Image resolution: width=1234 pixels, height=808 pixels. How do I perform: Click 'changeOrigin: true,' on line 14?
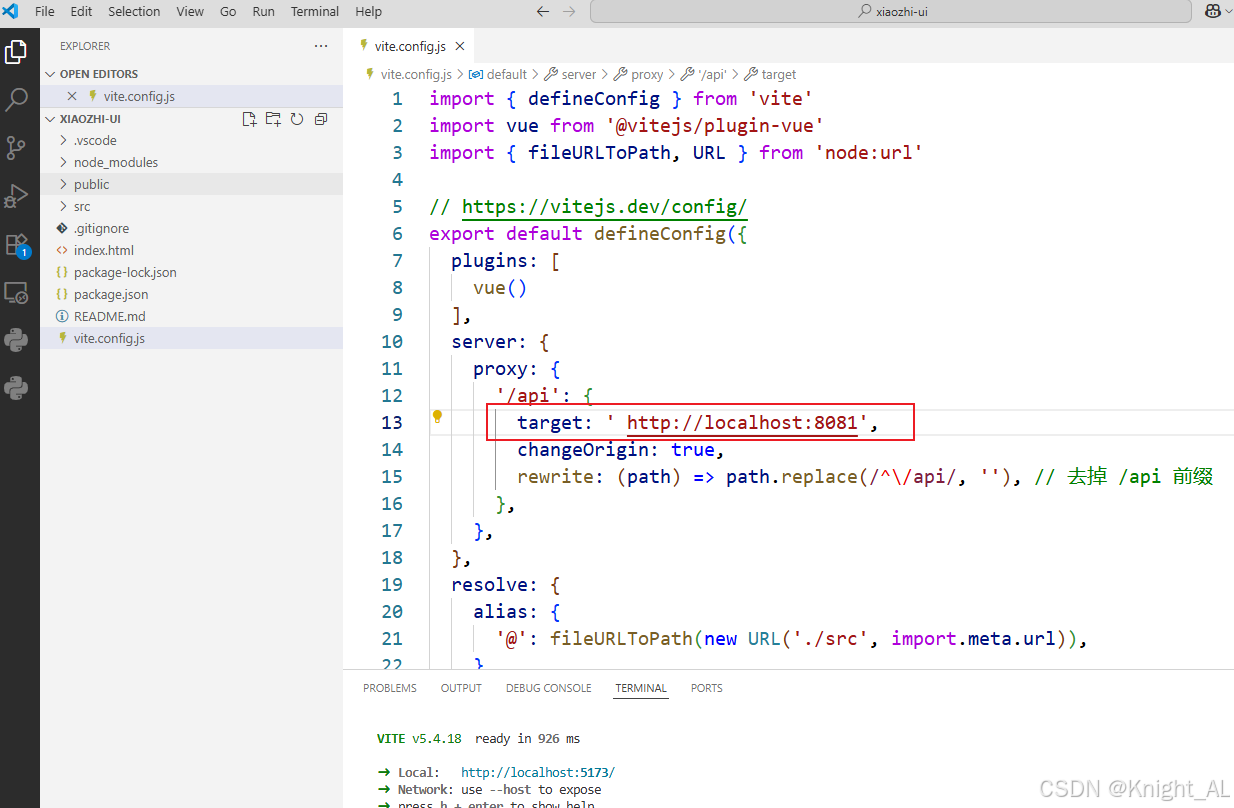621,450
